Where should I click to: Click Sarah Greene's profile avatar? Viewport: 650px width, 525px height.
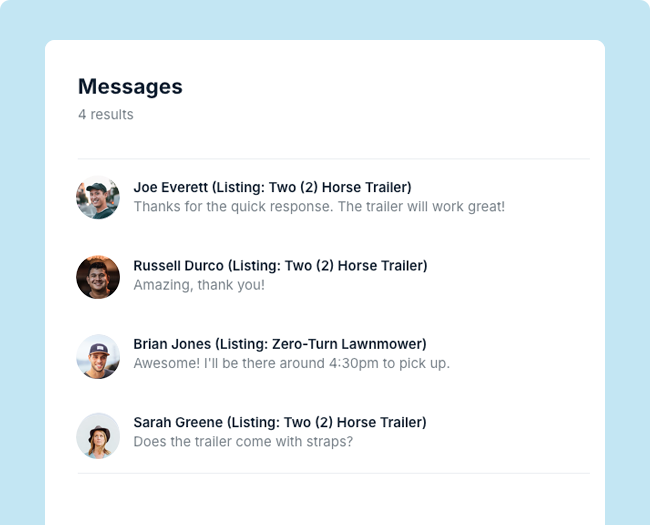point(98,435)
